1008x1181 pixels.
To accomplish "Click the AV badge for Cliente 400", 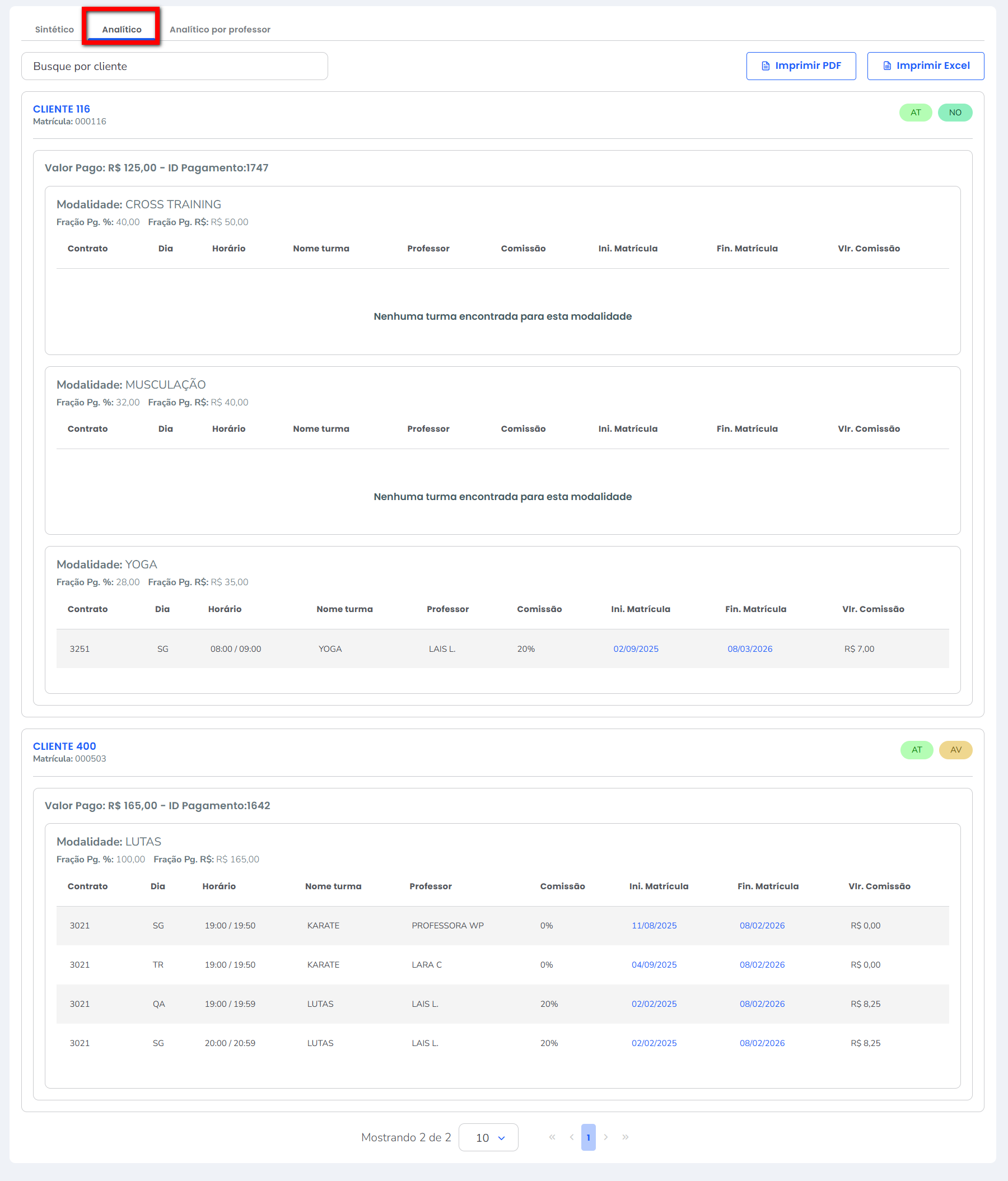I will click(955, 750).
